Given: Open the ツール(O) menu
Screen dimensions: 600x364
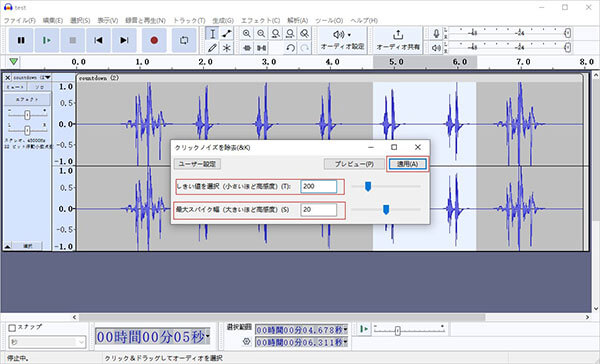Looking at the screenshot, I should tap(329, 20).
